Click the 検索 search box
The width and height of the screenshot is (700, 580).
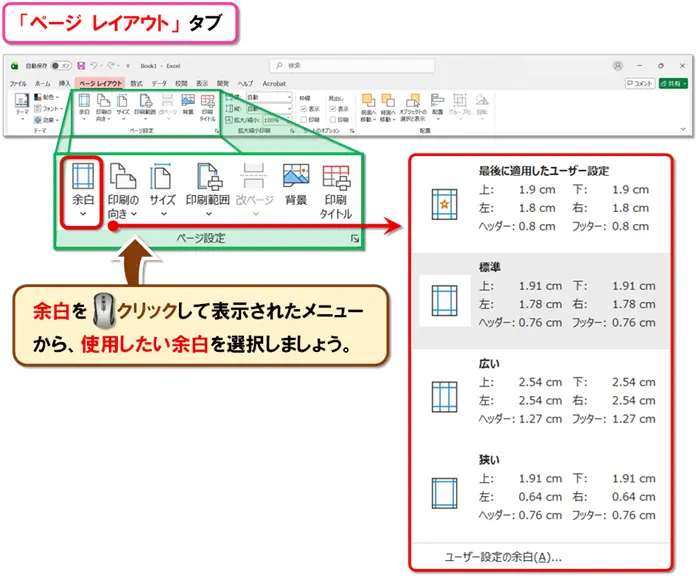point(352,66)
